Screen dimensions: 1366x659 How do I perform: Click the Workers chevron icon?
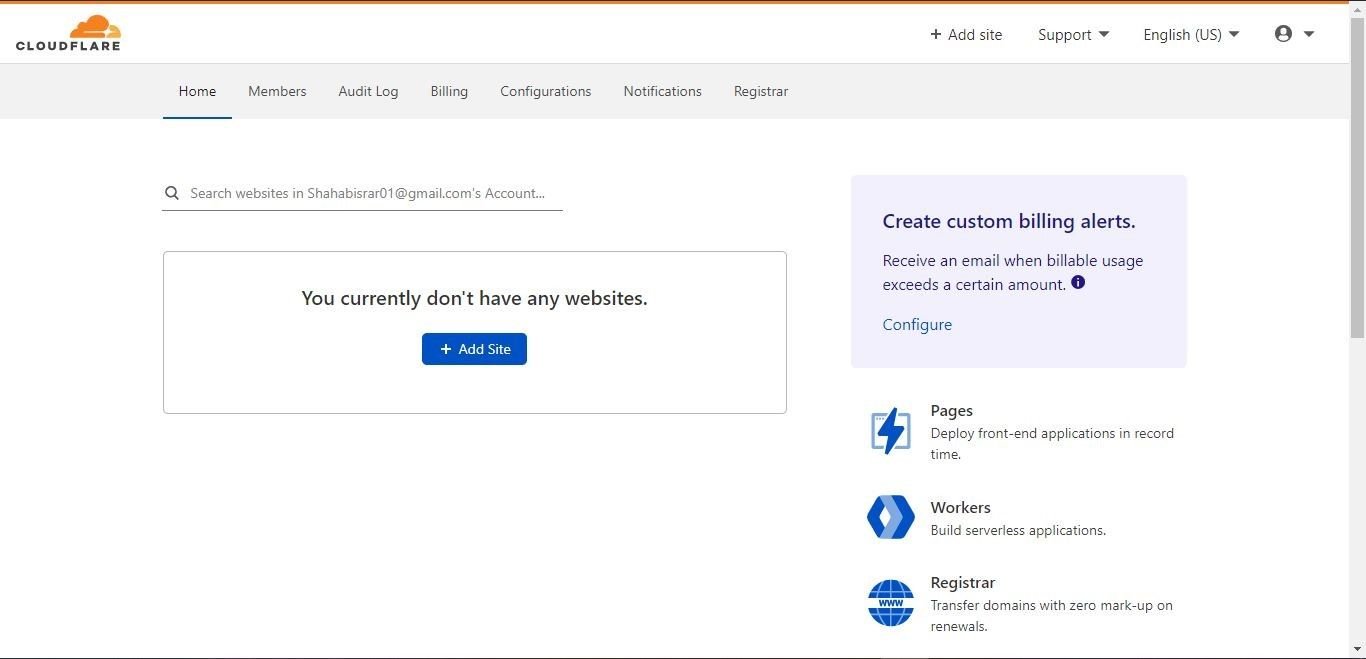point(890,517)
